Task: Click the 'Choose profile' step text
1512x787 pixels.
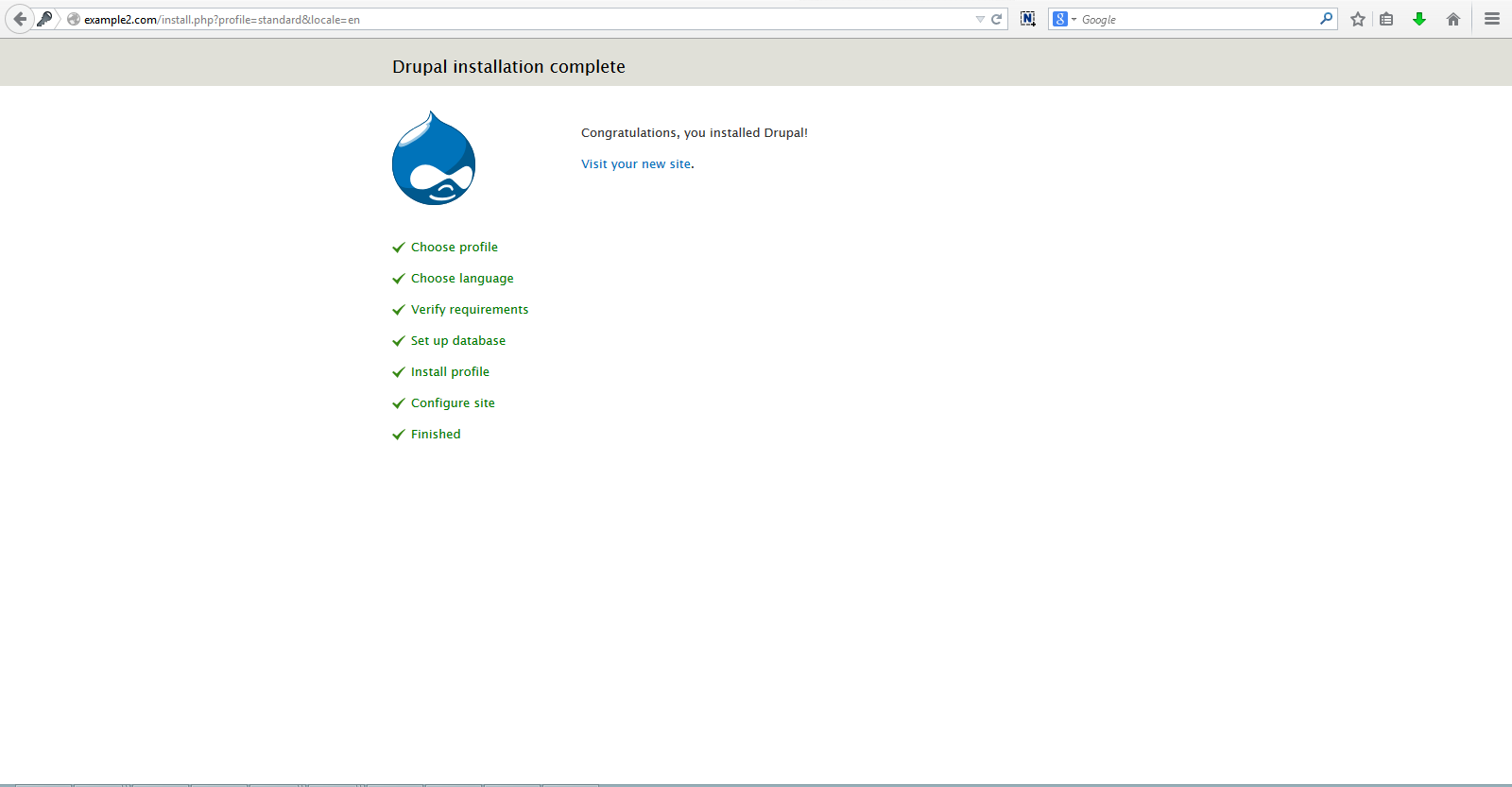Action: point(455,247)
